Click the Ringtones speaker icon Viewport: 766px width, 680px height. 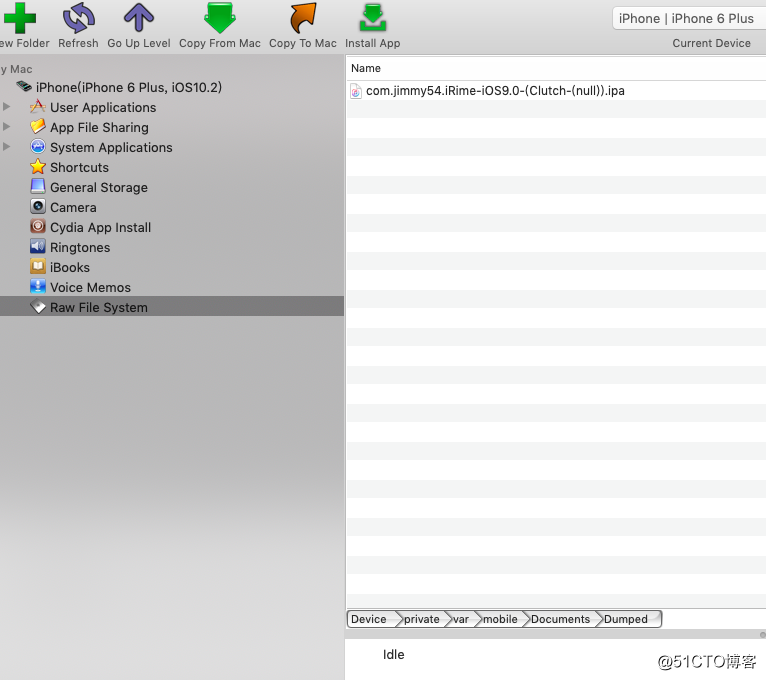click(x=38, y=247)
